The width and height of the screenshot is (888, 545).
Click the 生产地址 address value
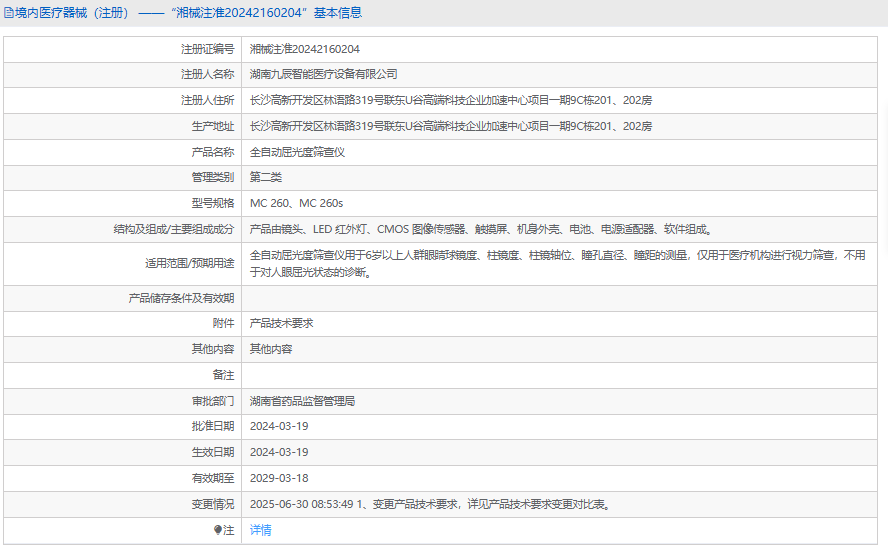pyautogui.click(x=451, y=126)
